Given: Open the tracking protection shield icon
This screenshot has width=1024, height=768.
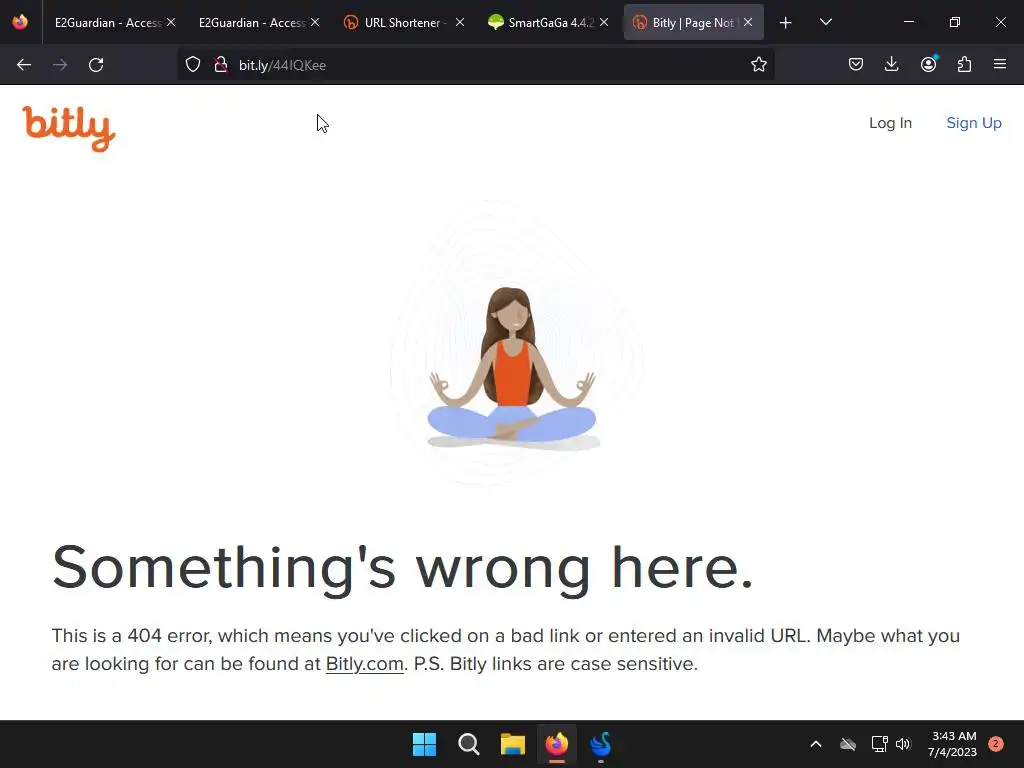Looking at the screenshot, I should click(193, 65).
